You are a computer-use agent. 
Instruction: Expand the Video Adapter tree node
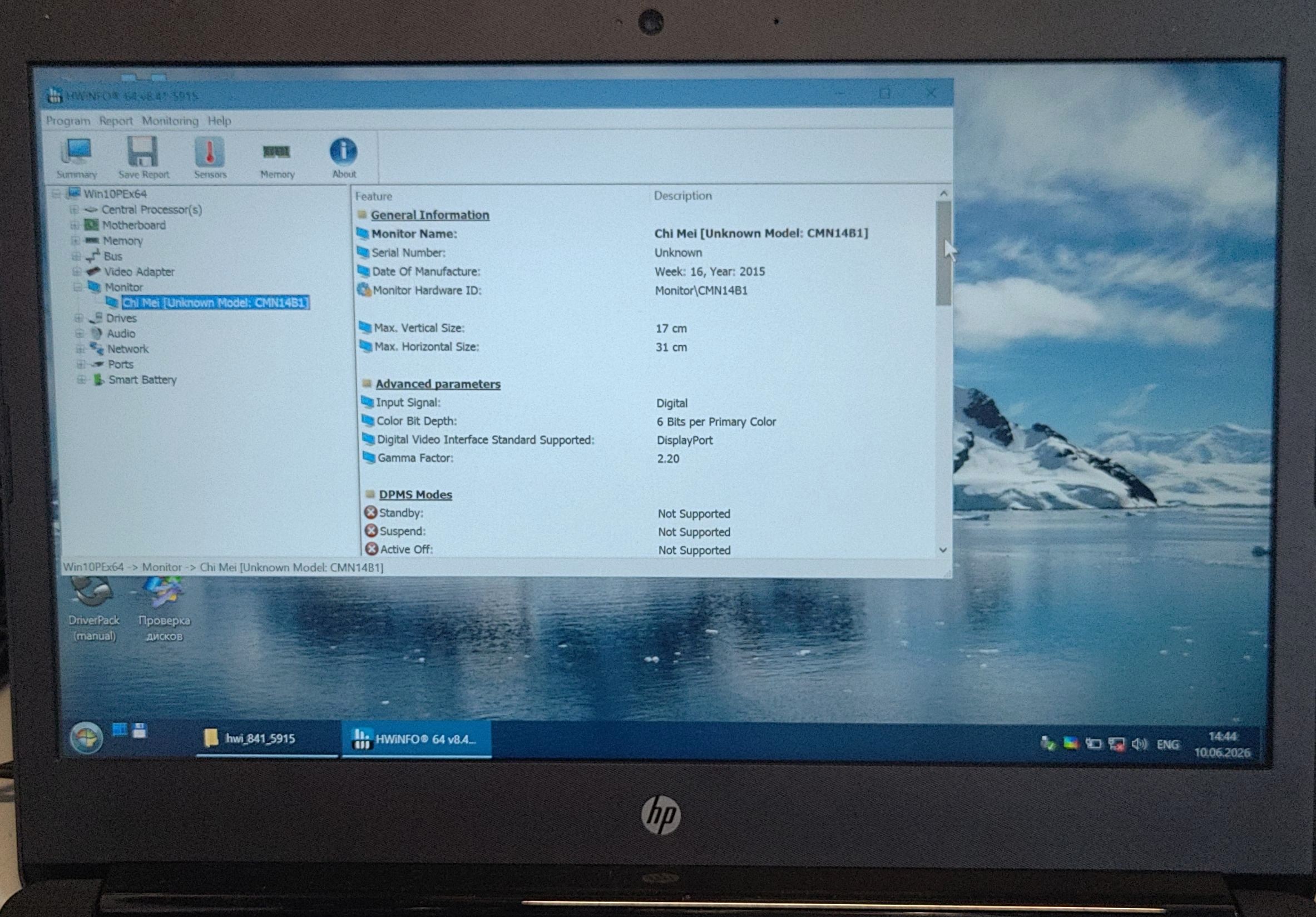click(x=76, y=272)
